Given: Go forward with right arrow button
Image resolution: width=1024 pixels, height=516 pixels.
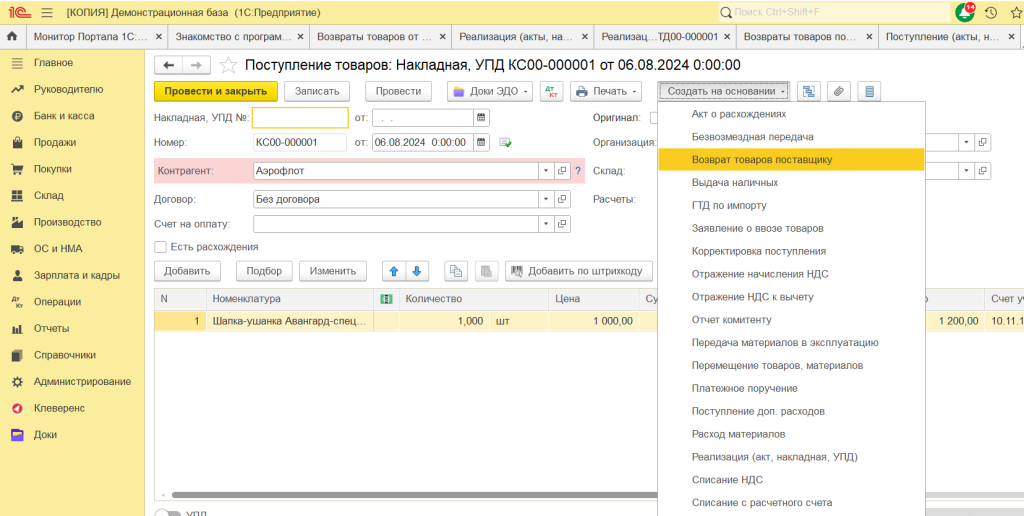Looking at the screenshot, I should (197, 65).
